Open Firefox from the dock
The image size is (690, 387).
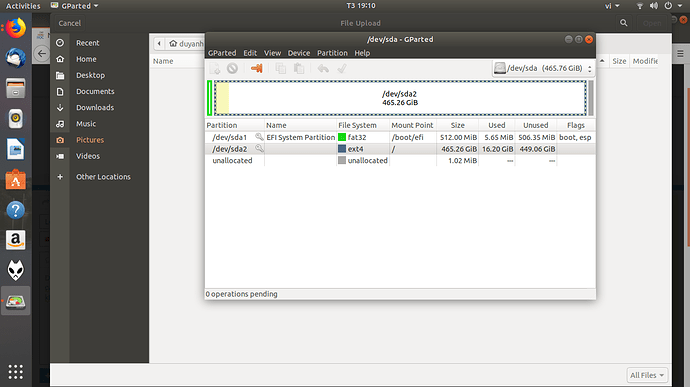click(16, 29)
